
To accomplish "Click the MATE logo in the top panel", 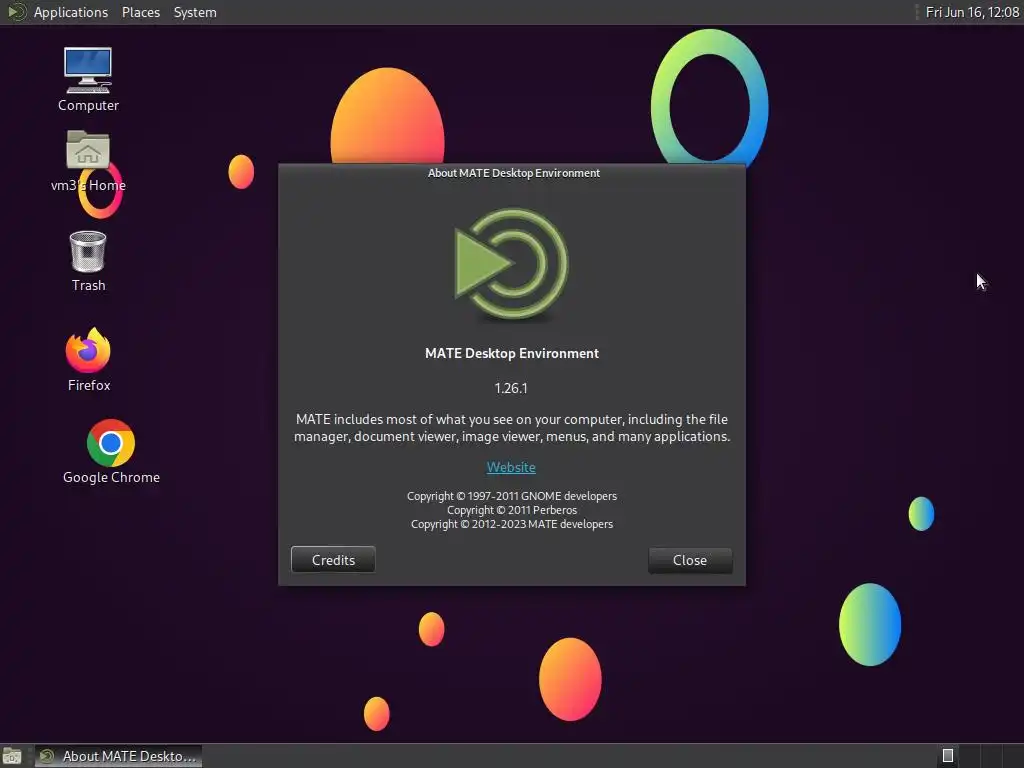I will pos(16,12).
